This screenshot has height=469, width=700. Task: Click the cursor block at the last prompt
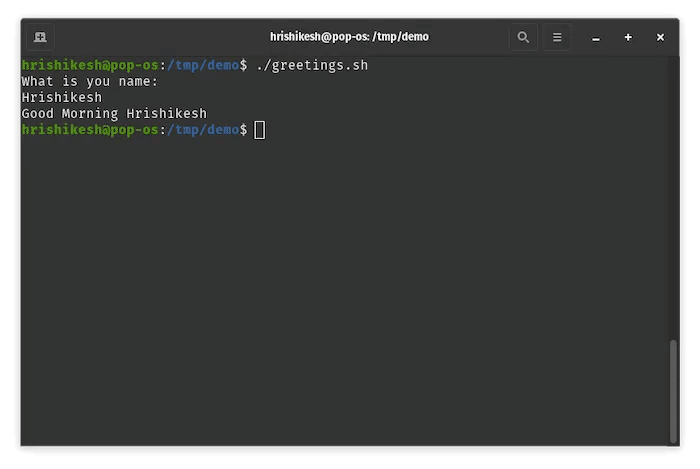[x=259, y=130]
